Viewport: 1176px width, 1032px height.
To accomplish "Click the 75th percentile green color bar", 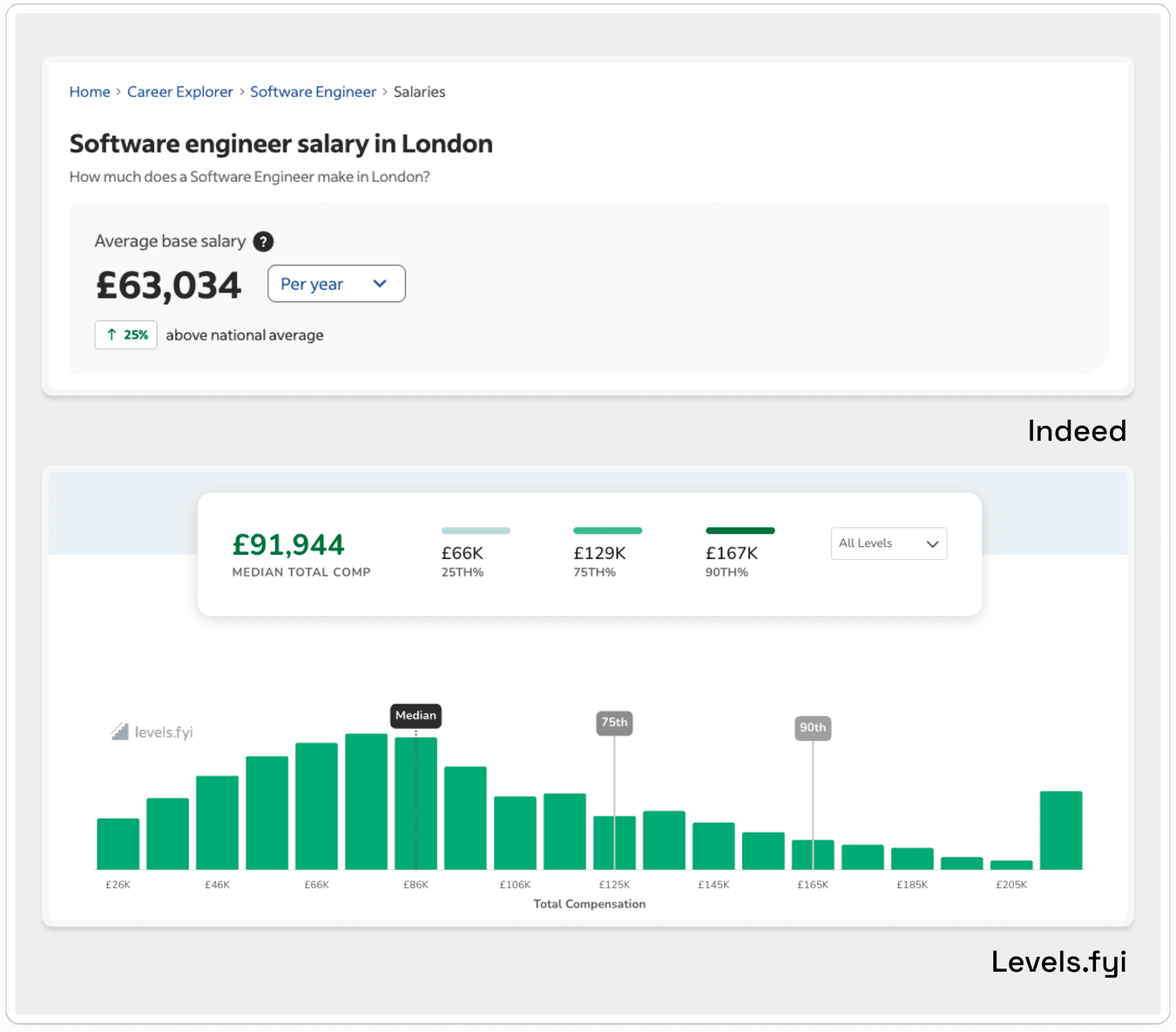I will [608, 530].
